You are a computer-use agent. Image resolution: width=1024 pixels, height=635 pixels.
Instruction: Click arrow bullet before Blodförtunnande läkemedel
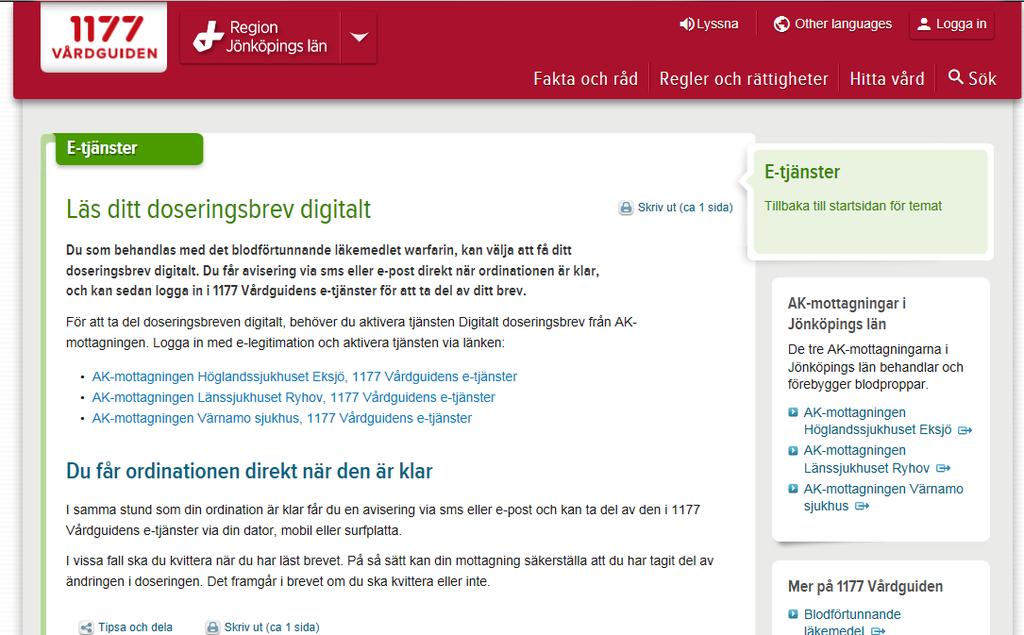[x=793, y=614]
